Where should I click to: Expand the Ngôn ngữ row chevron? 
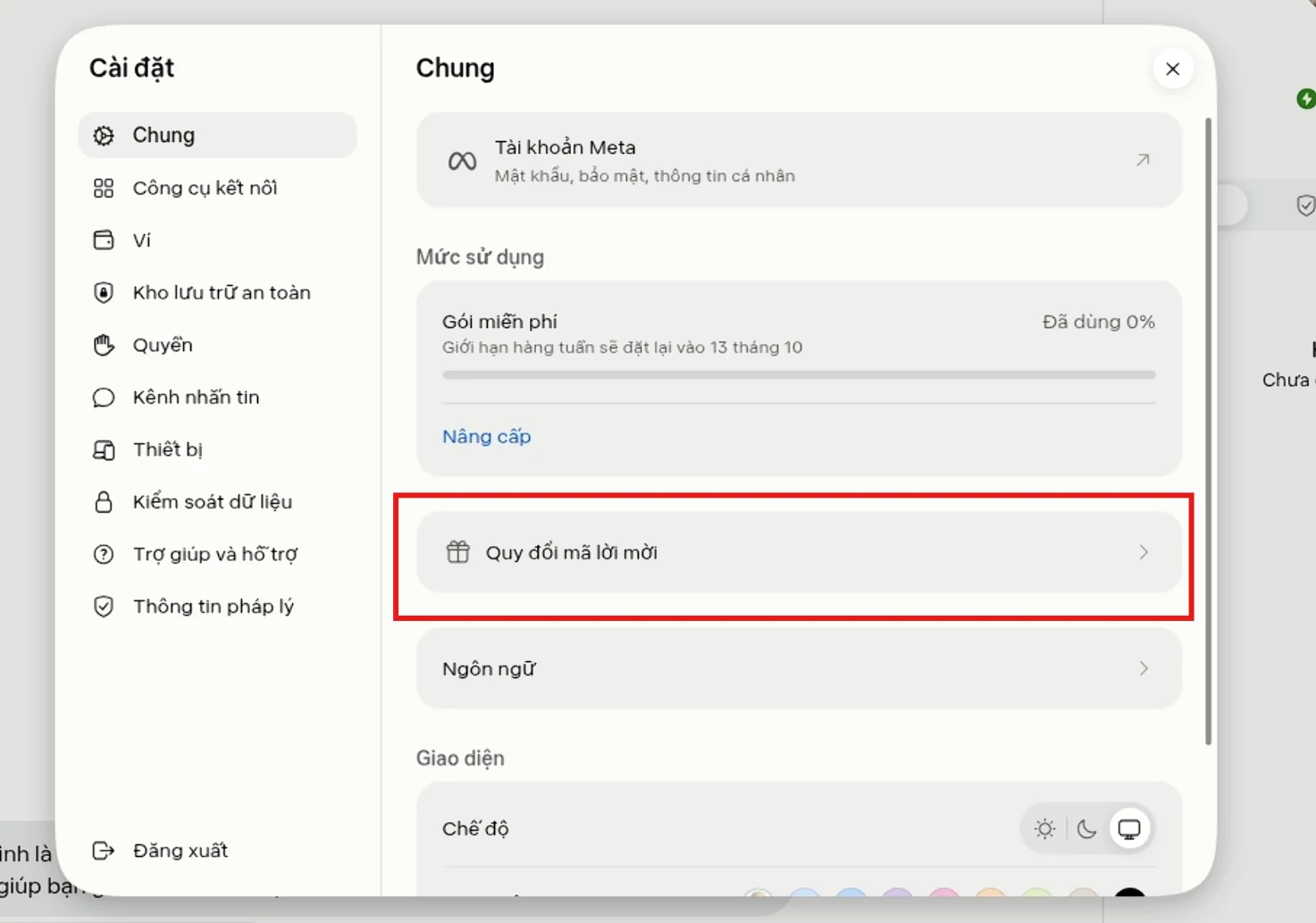coord(1144,668)
